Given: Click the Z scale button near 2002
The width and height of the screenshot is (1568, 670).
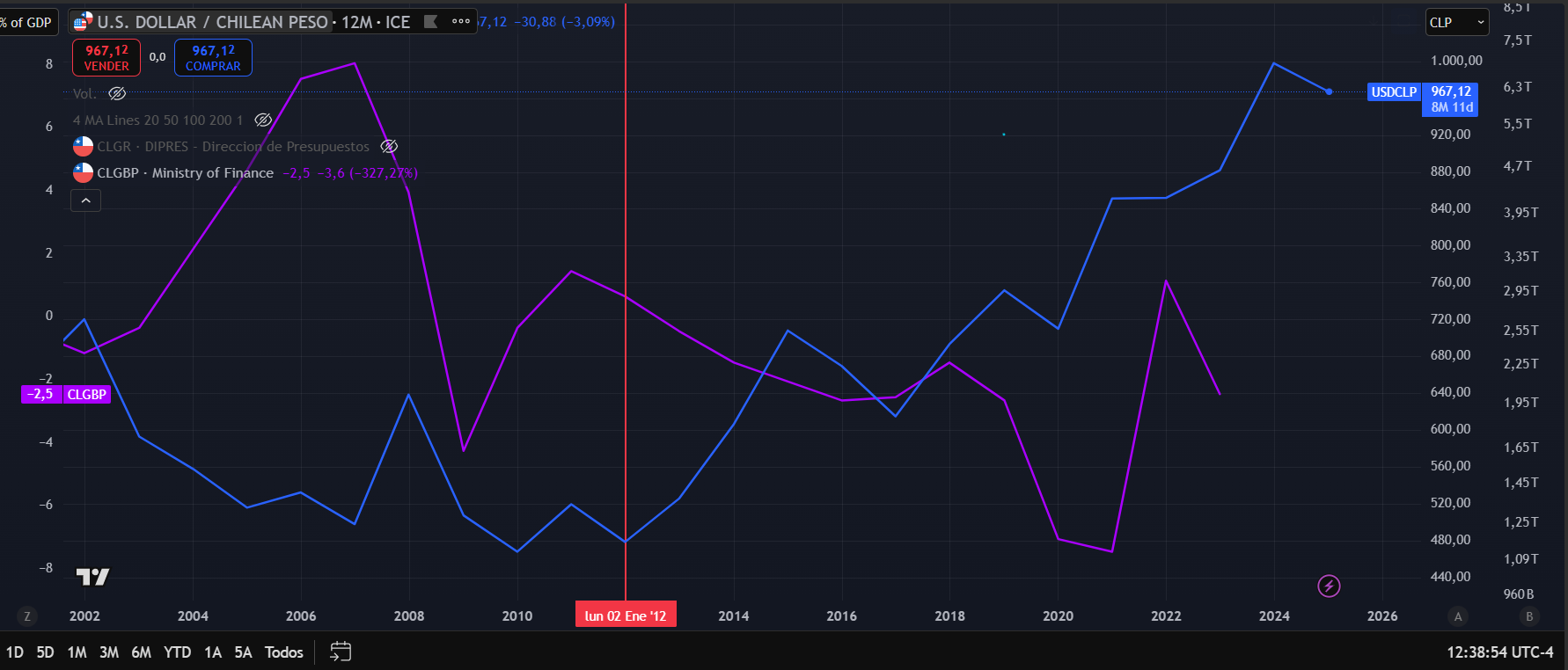Looking at the screenshot, I should click(27, 616).
